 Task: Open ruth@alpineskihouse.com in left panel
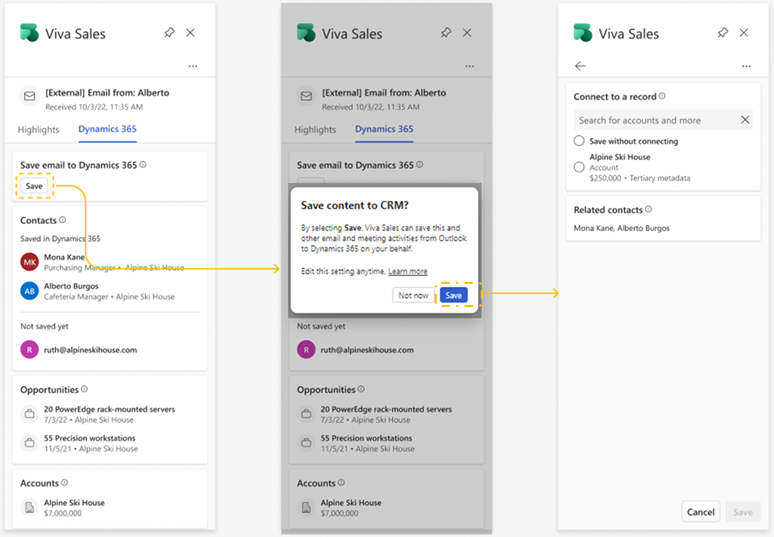coord(90,350)
